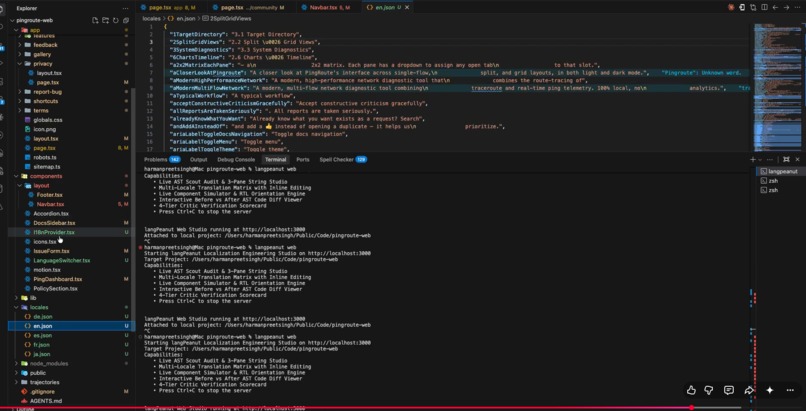Click the open changes icon in editor toolbar

[x=753, y=7]
